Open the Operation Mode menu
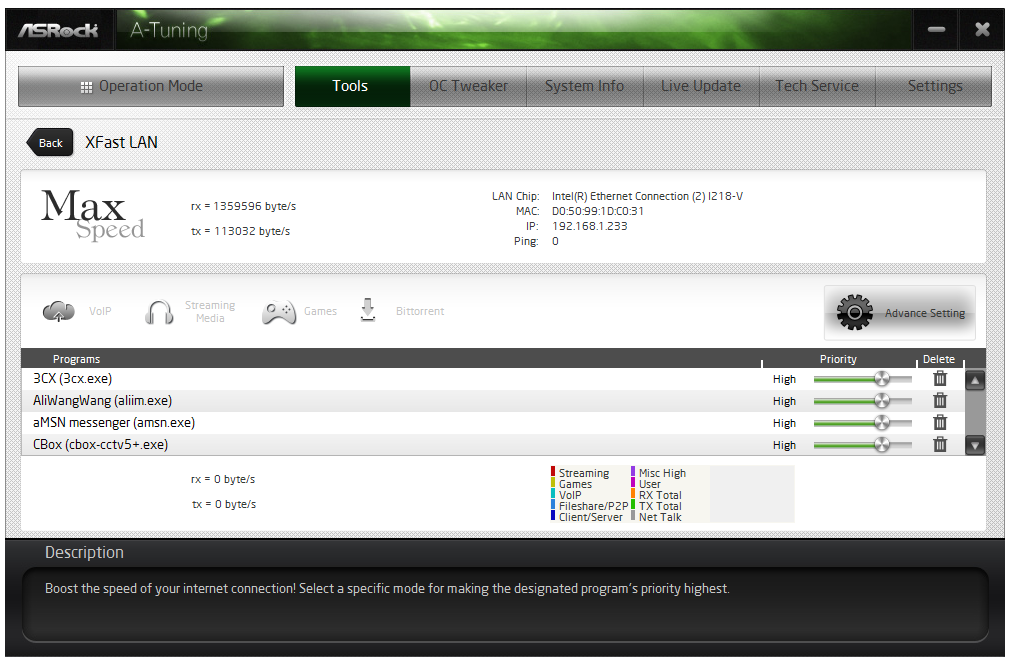Image resolution: width=1009 pixels, height=662 pixels. click(x=151, y=86)
